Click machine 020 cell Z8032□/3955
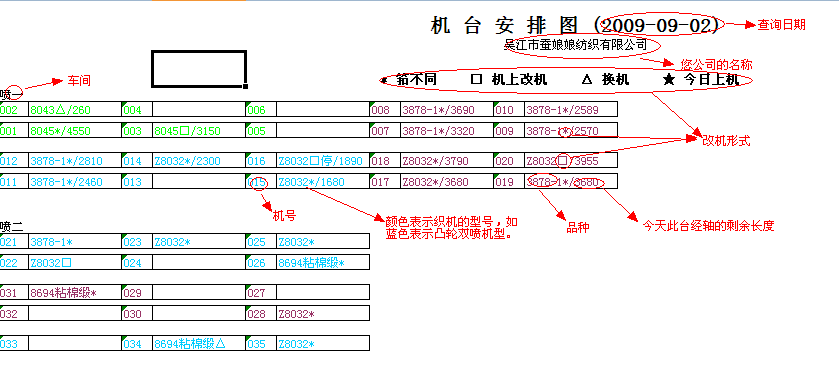This screenshot has width=839, height=368. point(570,160)
